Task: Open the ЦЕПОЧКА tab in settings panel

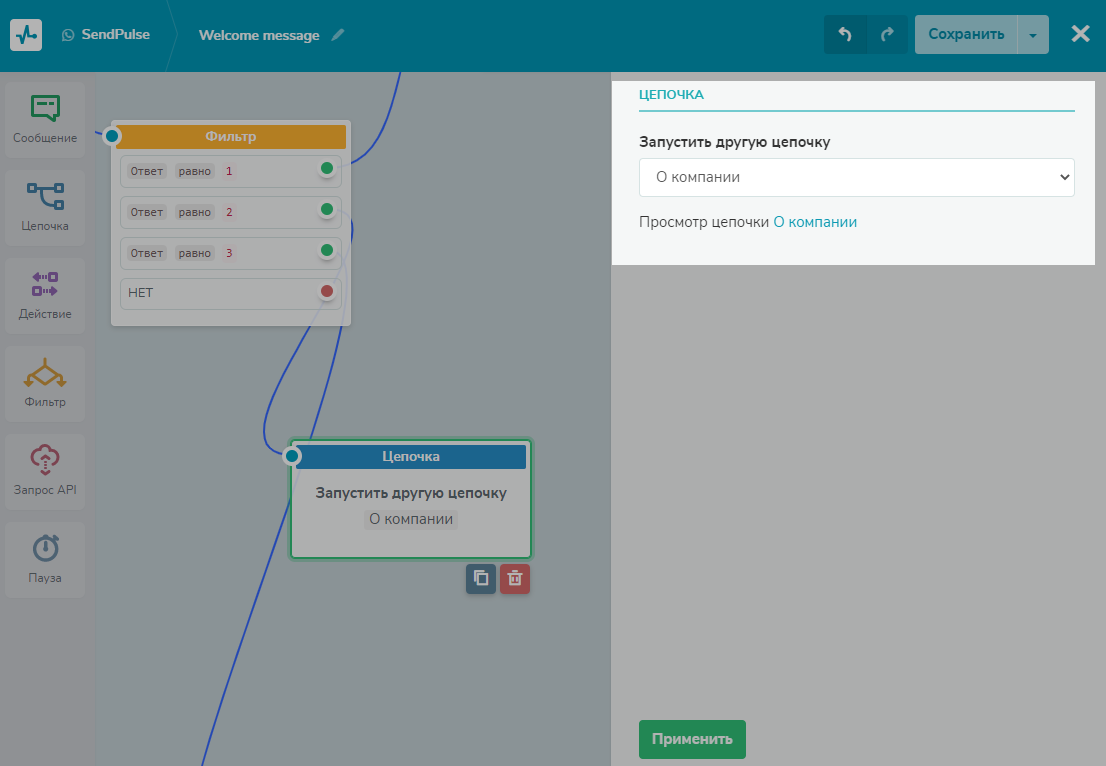Action: [x=672, y=95]
